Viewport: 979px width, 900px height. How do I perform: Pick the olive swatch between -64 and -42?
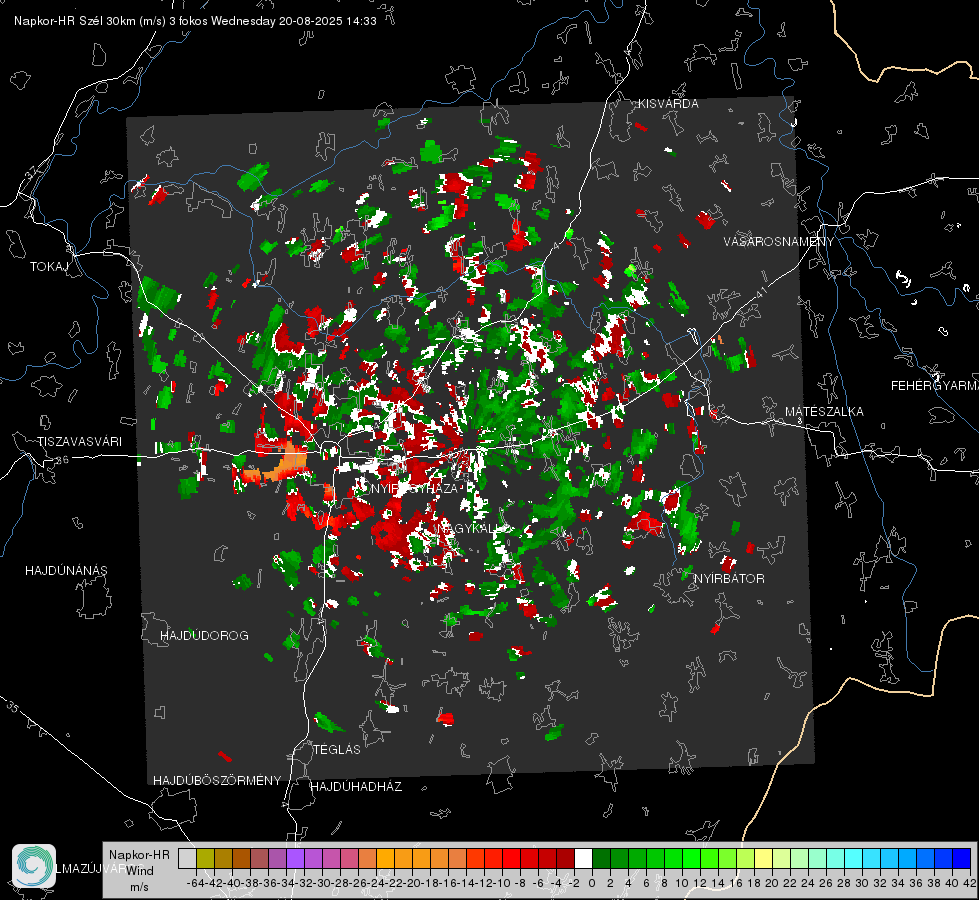coord(205,858)
